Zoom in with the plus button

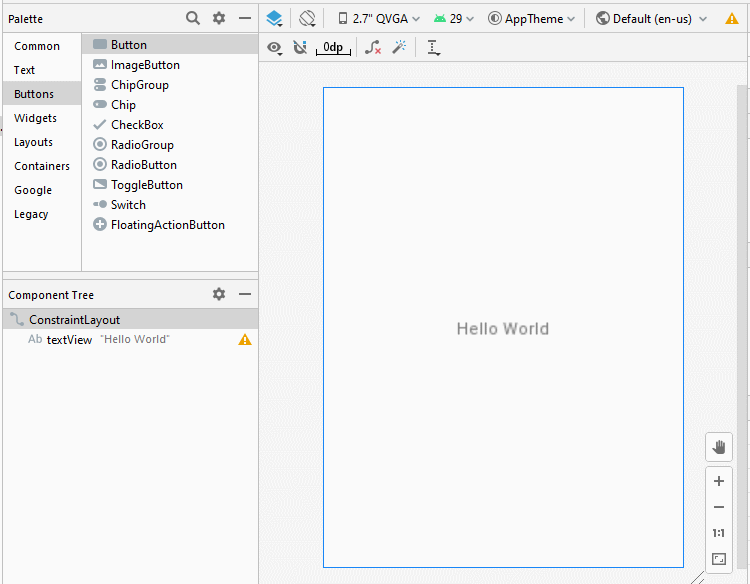coord(719,481)
